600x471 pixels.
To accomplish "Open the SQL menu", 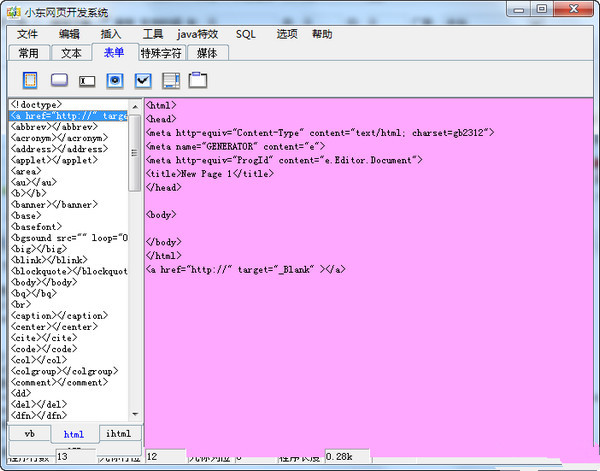I will [246, 34].
